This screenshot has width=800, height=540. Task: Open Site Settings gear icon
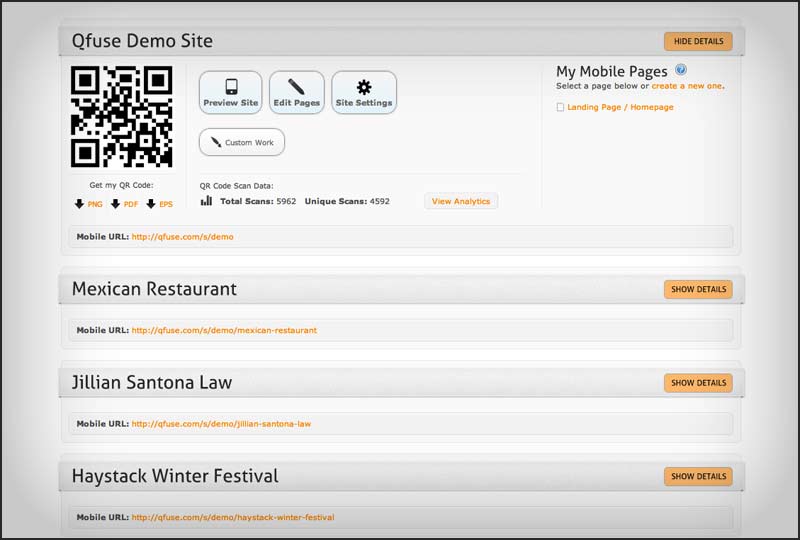pos(364,87)
